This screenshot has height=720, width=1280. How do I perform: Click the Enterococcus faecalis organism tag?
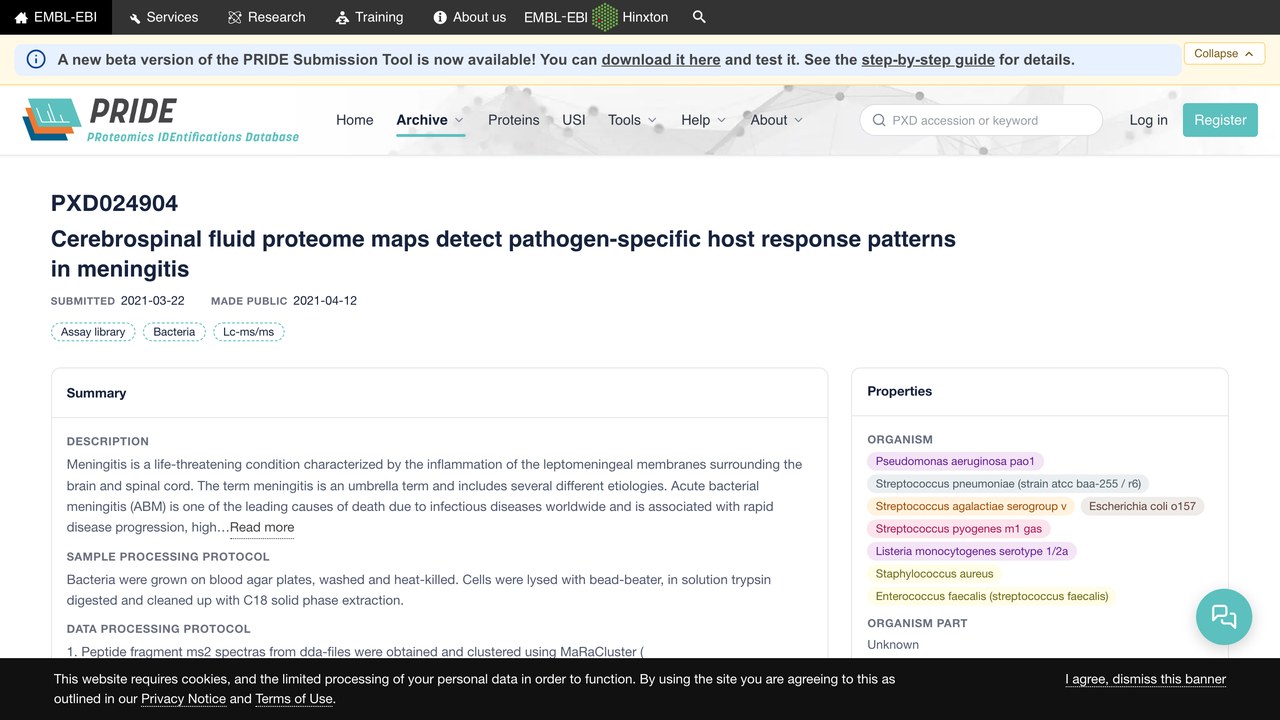coord(992,597)
